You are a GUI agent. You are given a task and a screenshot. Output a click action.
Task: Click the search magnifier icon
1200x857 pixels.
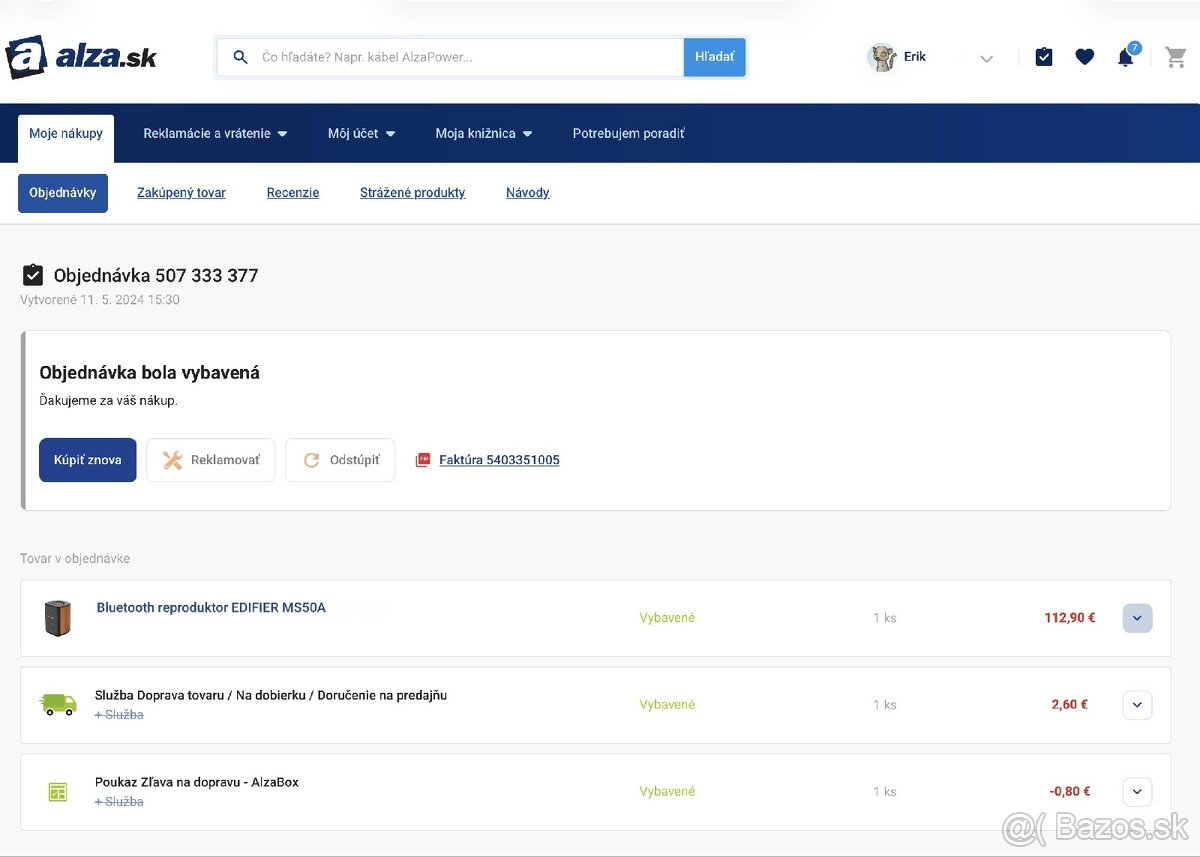coord(240,57)
